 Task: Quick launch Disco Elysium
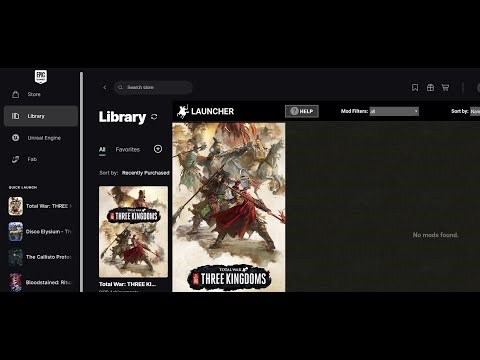click(x=41, y=231)
